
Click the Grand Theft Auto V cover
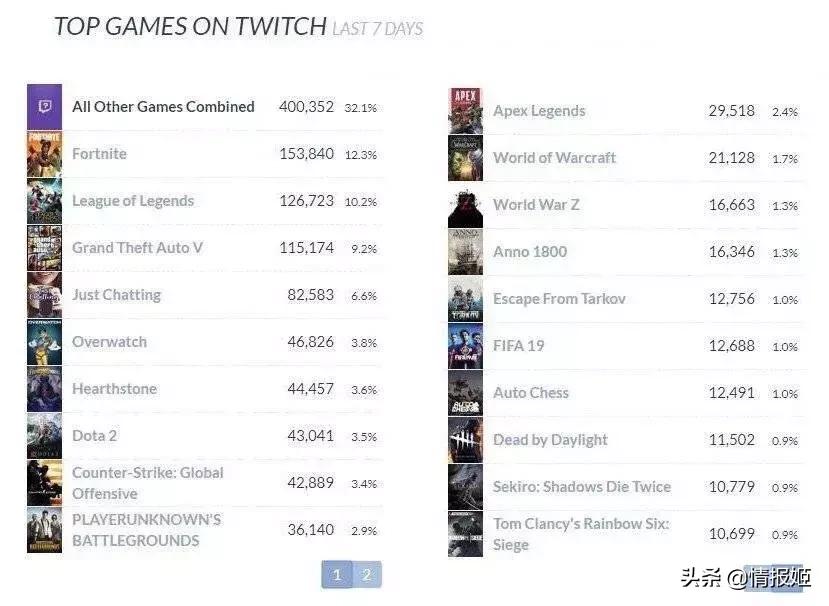click(44, 248)
